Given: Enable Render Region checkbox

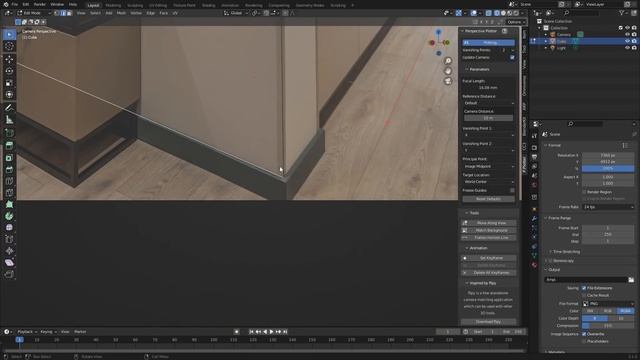Looking at the screenshot, I should coord(584,192).
